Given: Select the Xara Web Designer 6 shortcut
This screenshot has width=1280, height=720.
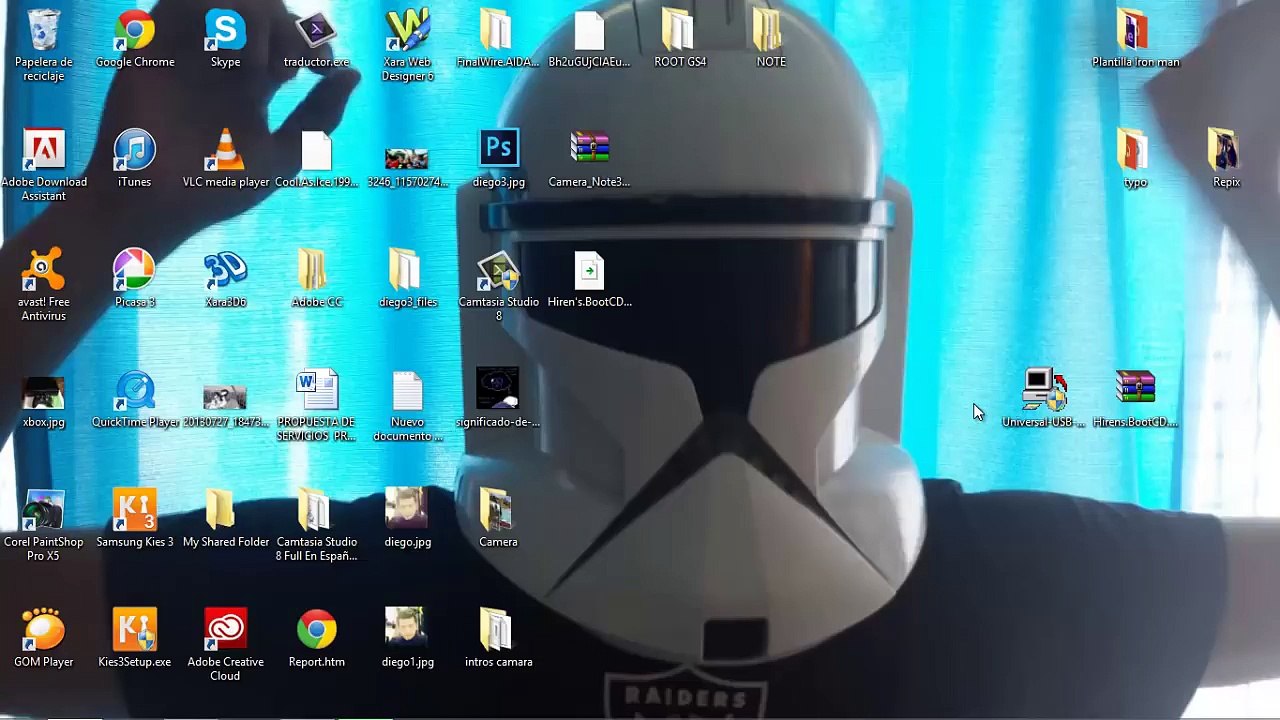Looking at the screenshot, I should click(407, 30).
